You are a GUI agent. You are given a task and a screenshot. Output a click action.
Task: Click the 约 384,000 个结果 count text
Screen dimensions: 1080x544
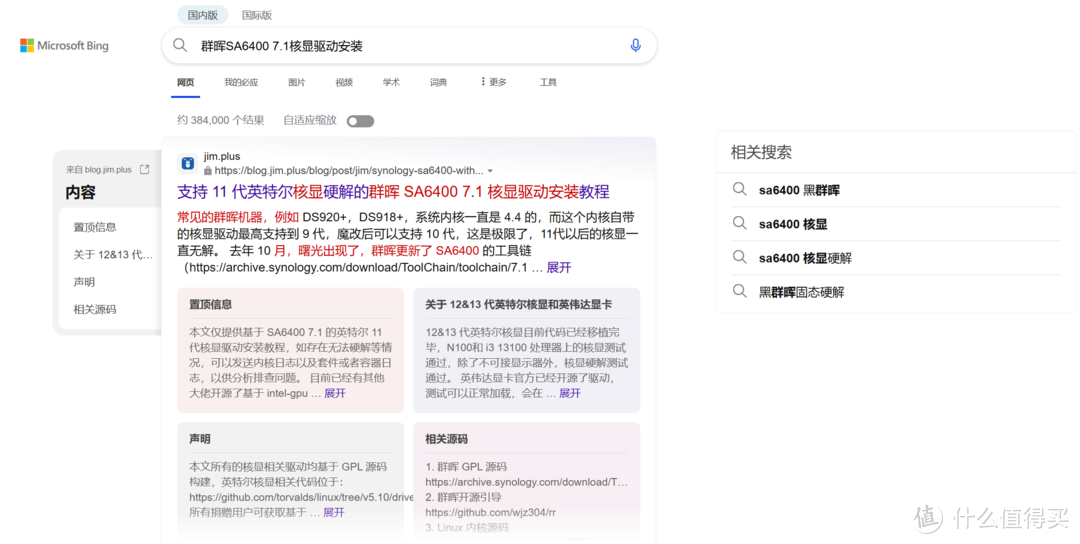point(220,120)
